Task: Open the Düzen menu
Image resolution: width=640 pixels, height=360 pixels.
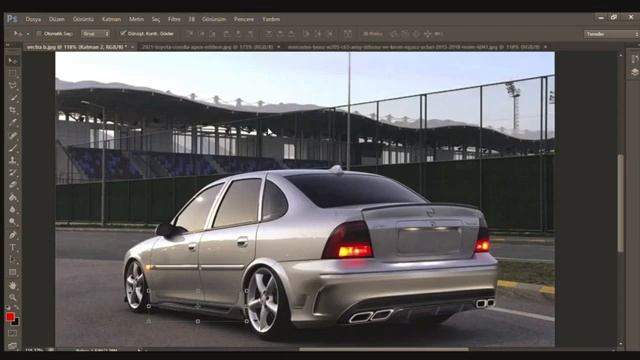Action: coord(57,19)
